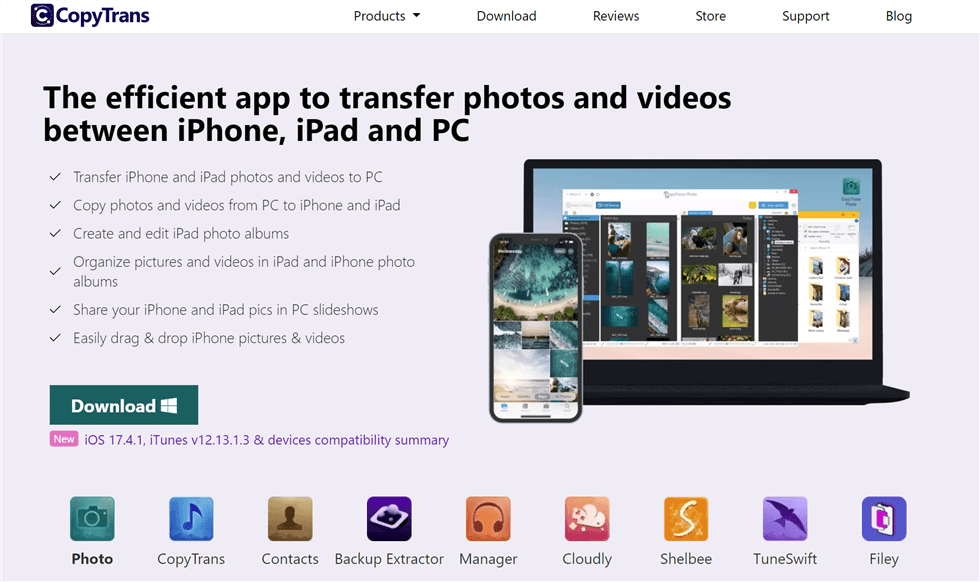Click 'Easily drag & drop iPhone pictures' line
This screenshot has width=980, height=582.
pyautogui.click(x=209, y=338)
